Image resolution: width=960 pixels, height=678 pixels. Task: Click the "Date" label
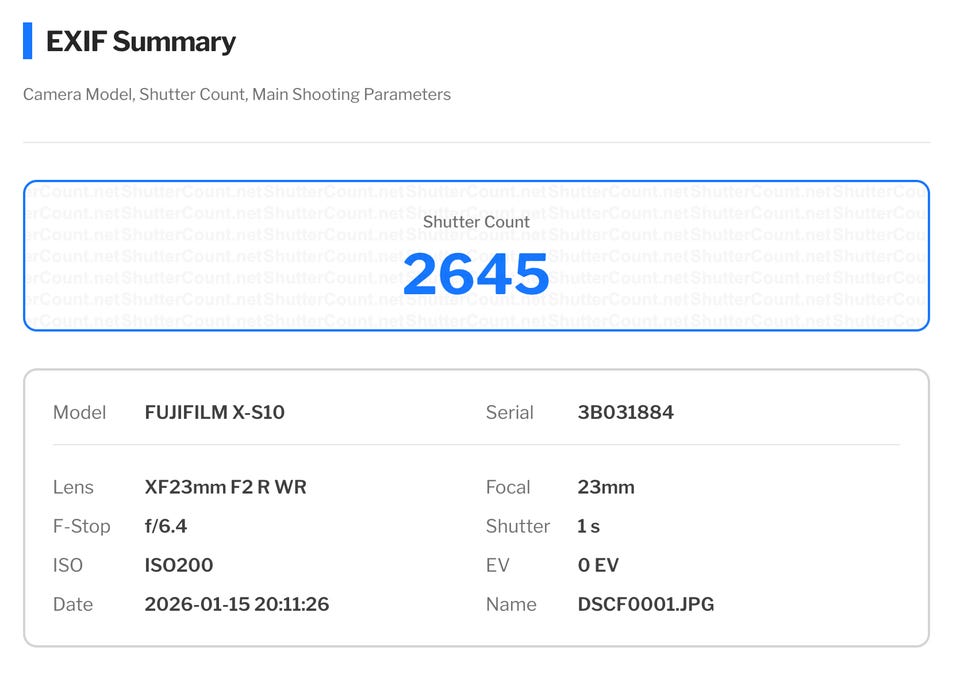pos(73,604)
